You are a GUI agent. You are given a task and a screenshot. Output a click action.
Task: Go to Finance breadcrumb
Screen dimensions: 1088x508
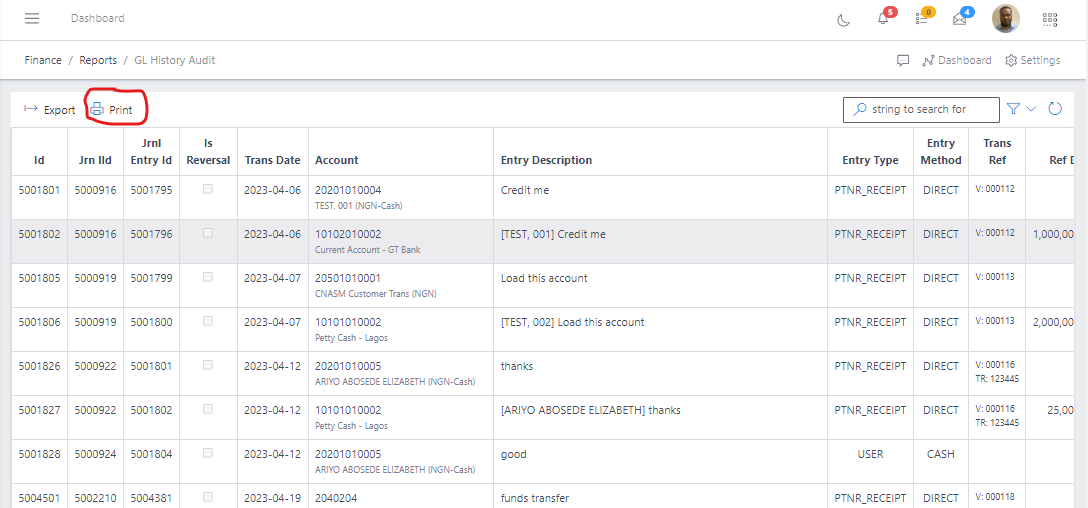coord(43,60)
